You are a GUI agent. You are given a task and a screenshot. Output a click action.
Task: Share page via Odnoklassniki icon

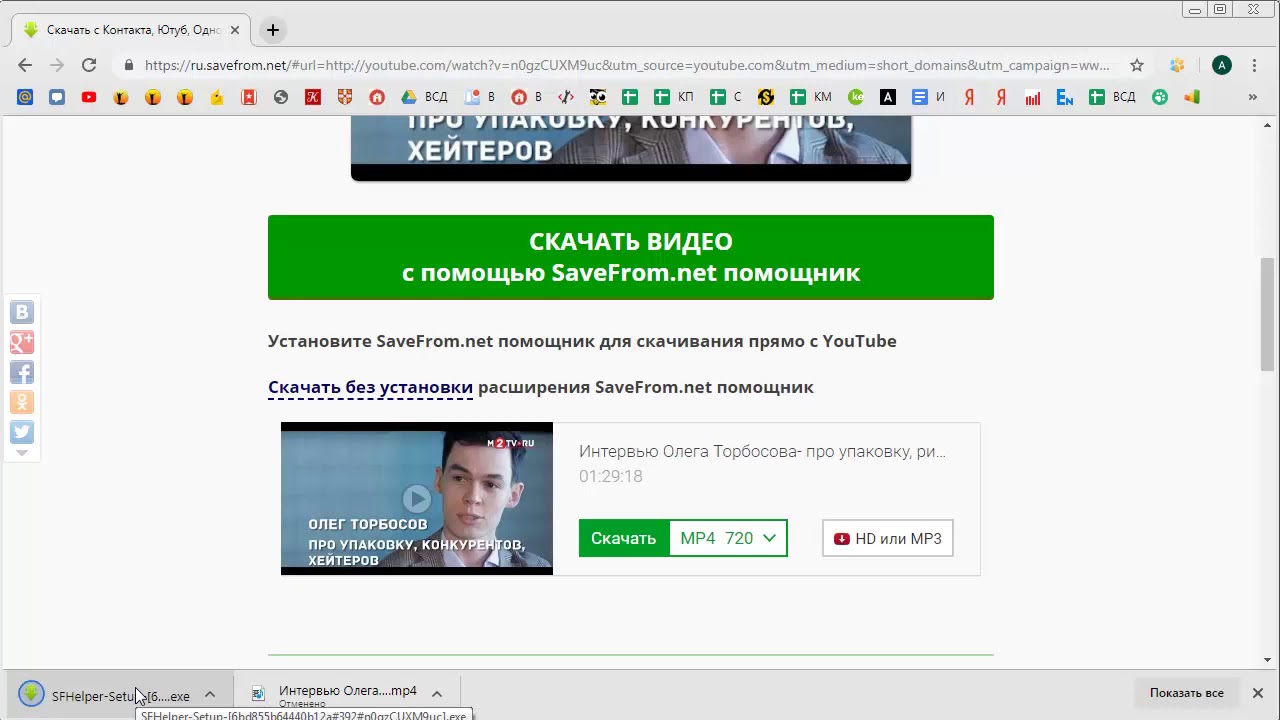pyautogui.click(x=22, y=402)
